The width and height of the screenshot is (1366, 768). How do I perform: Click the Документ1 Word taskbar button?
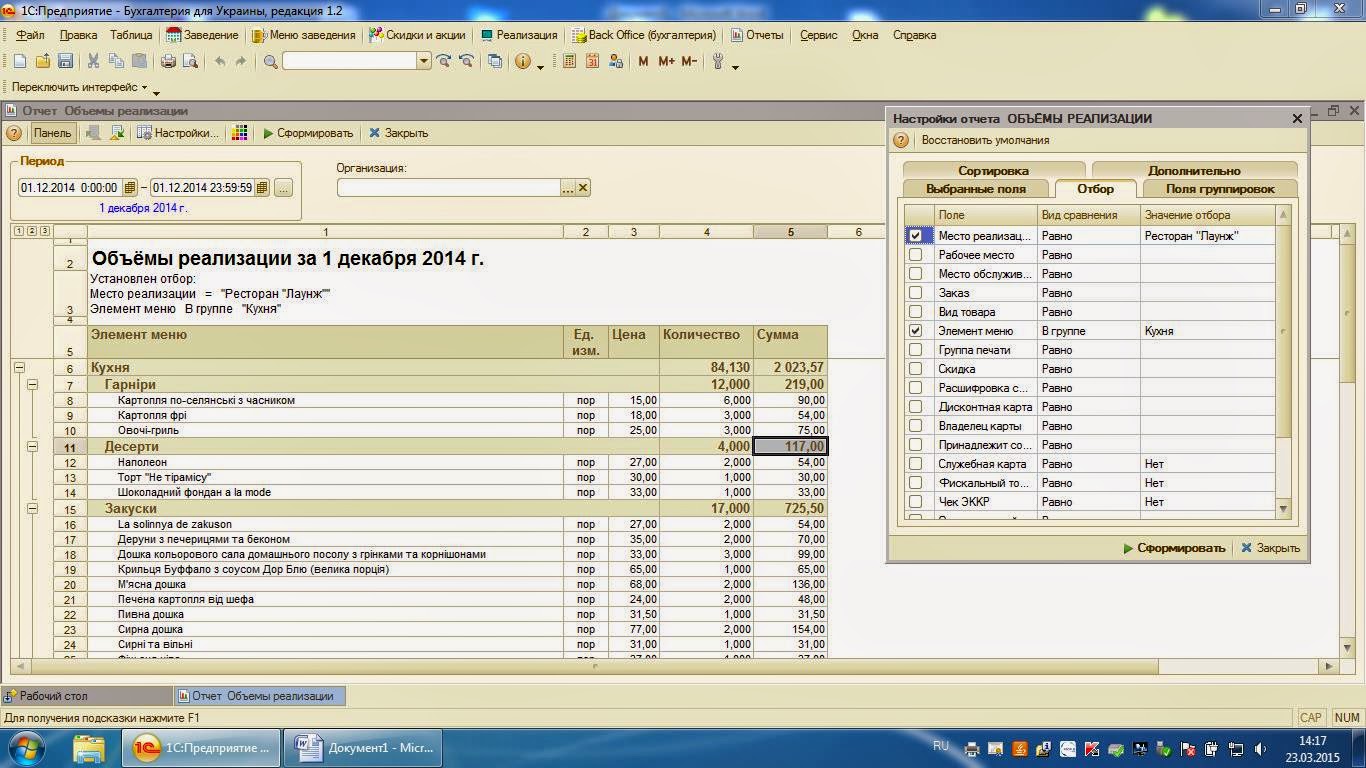(361, 747)
